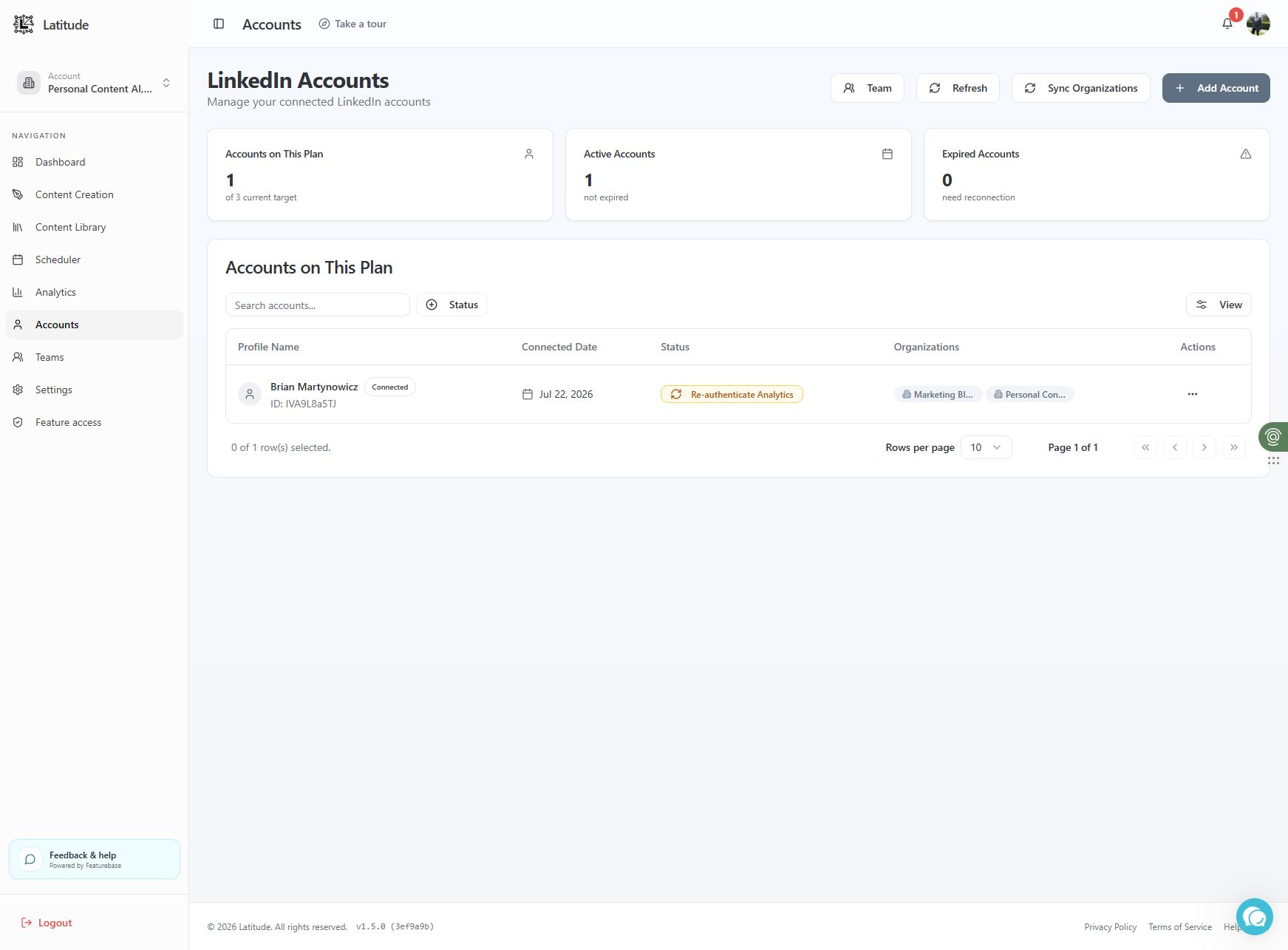Open the Terms of Service link
Screen dimensions: 1288x950
pyautogui.click(x=1180, y=927)
